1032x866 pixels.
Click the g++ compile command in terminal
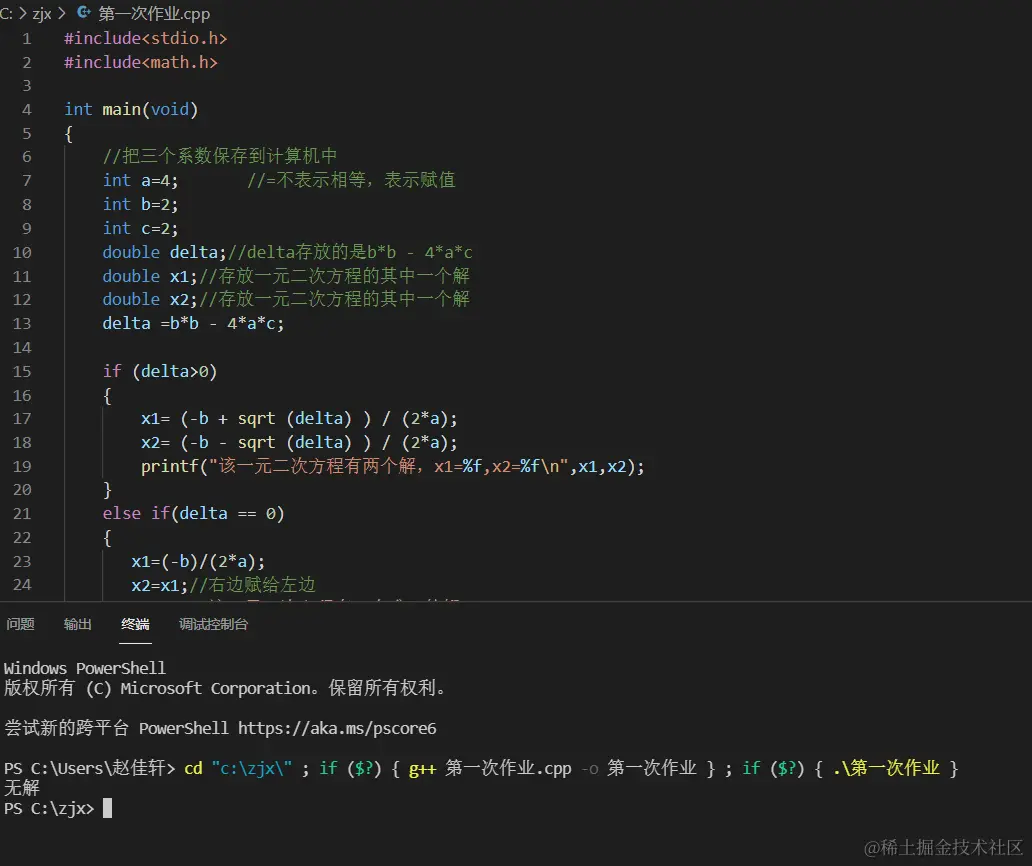pyautogui.click(x=553, y=768)
